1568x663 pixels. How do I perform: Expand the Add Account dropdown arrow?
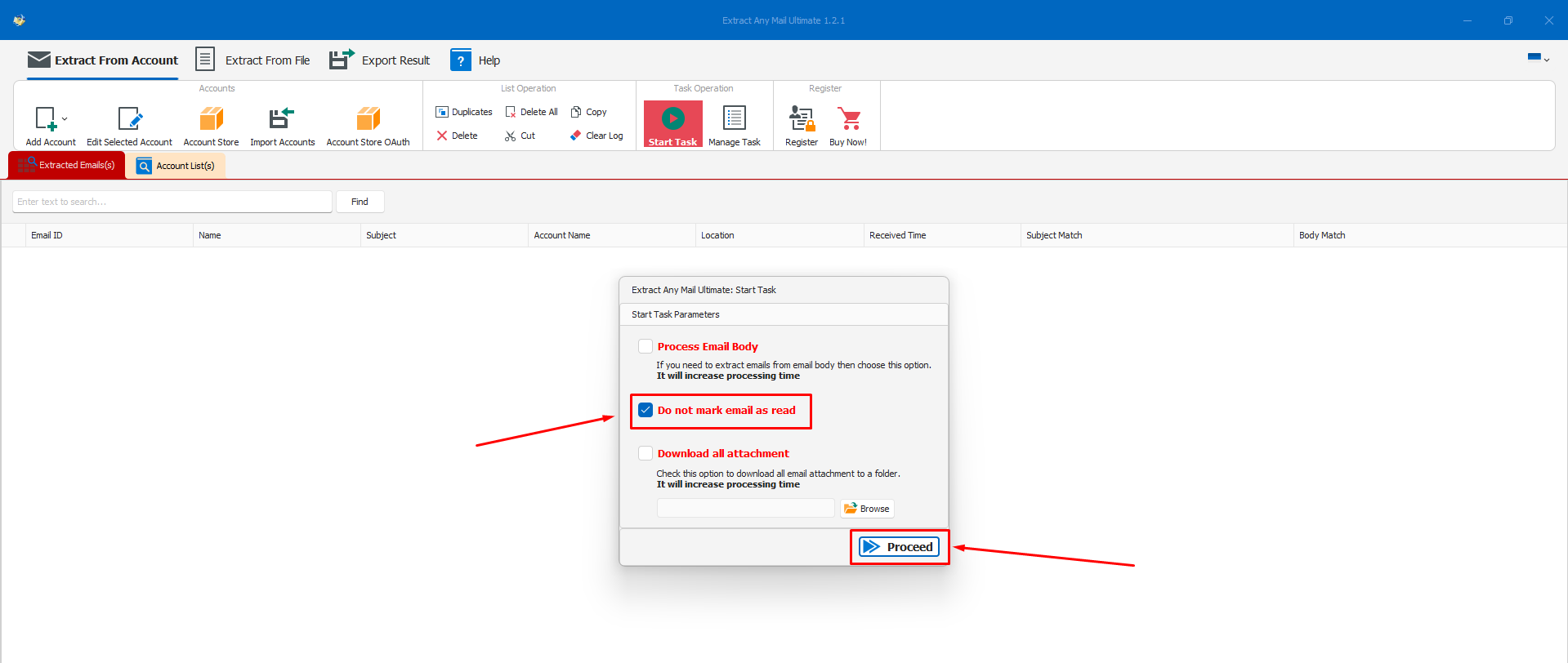[65, 119]
